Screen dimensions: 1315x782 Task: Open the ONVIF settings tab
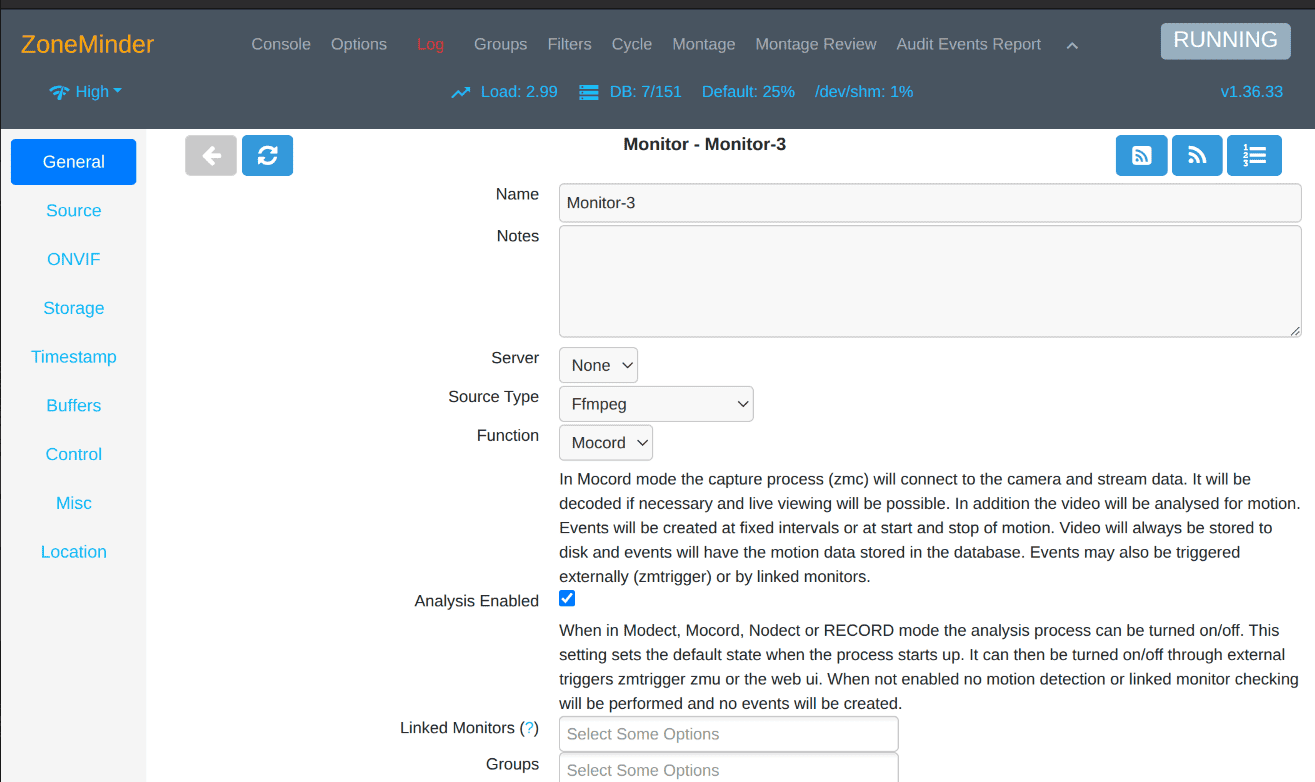coord(73,259)
